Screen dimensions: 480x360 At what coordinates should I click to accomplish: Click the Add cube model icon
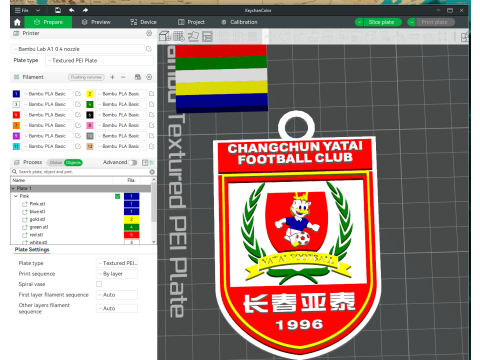pos(165,36)
